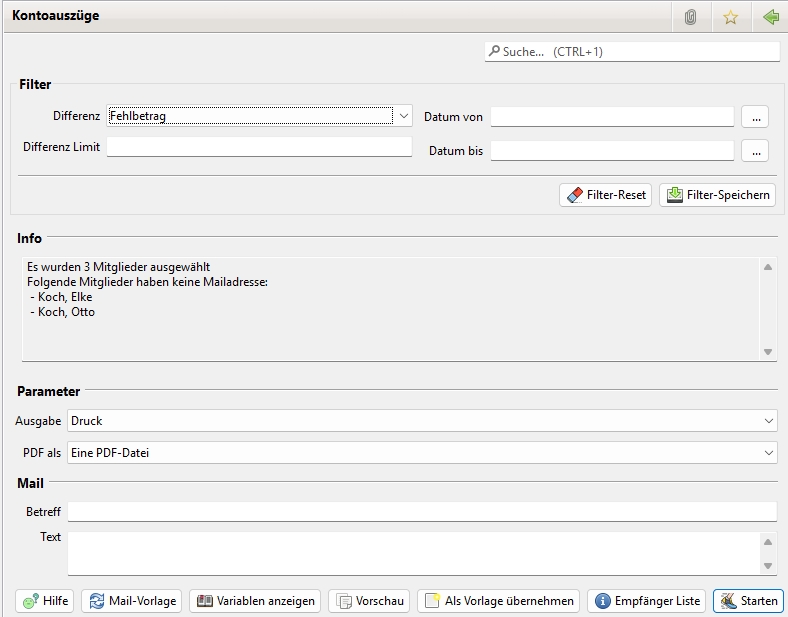Open date picker for Datum bis

pos(754,151)
